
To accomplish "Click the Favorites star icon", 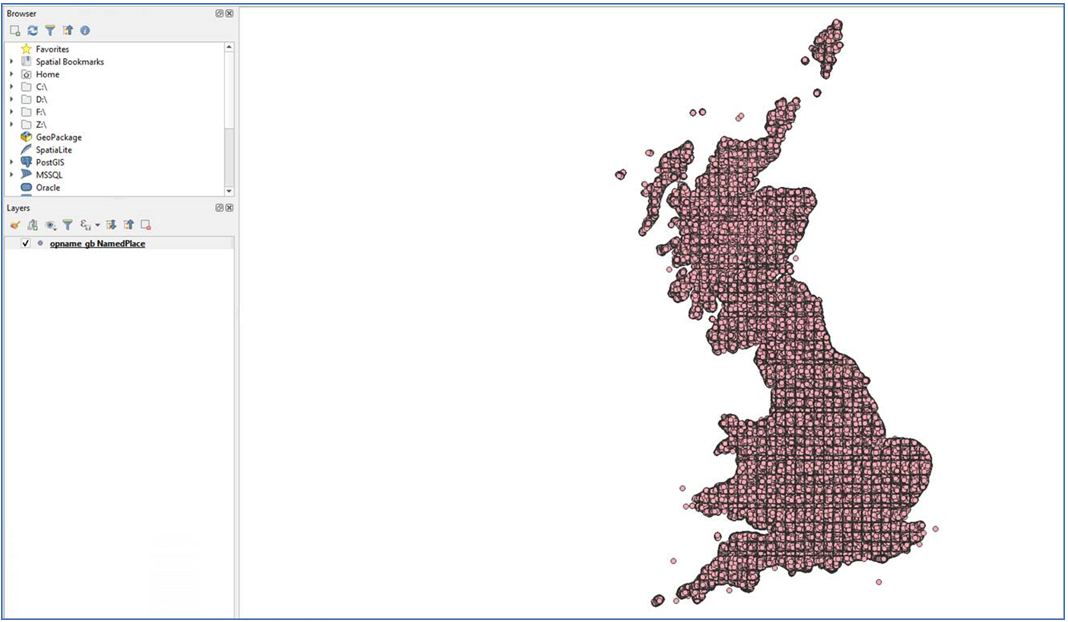I will tap(26, 49).
